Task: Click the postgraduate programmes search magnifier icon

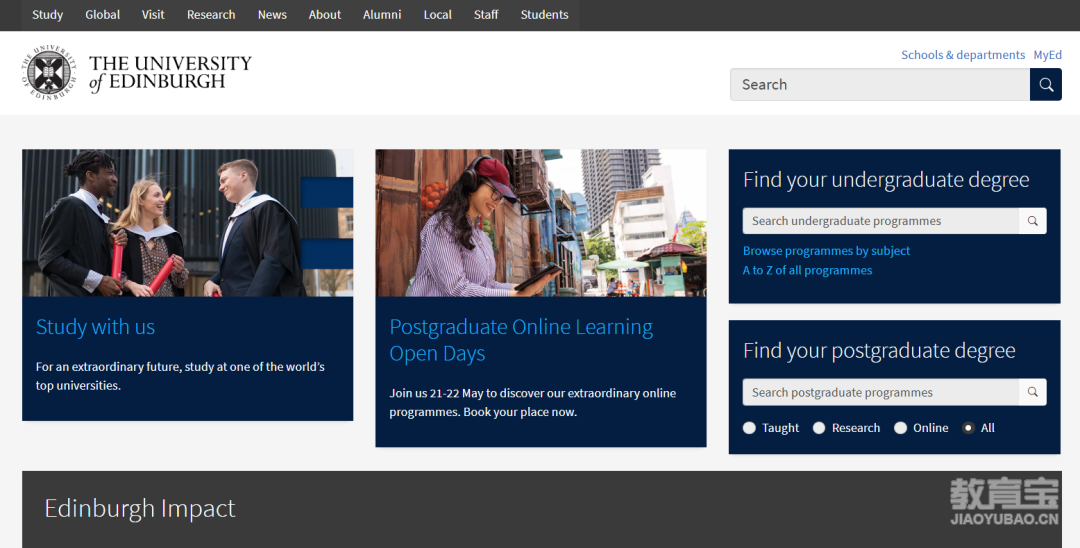Action: click(1032, 392)
